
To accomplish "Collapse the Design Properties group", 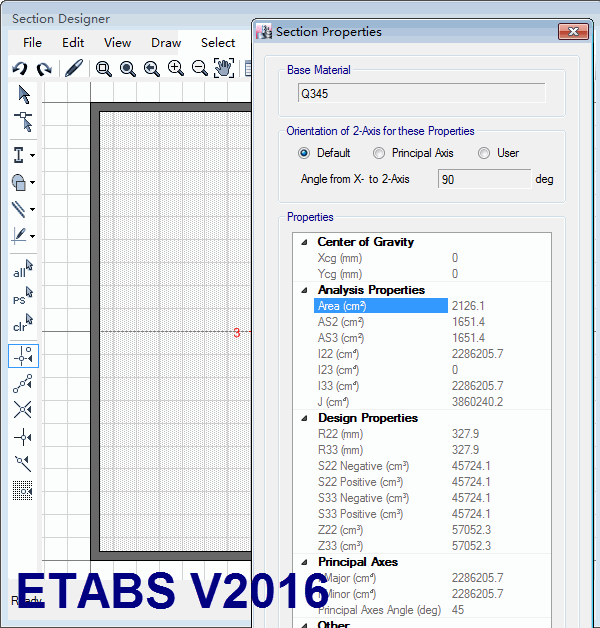I will (305, 419).
